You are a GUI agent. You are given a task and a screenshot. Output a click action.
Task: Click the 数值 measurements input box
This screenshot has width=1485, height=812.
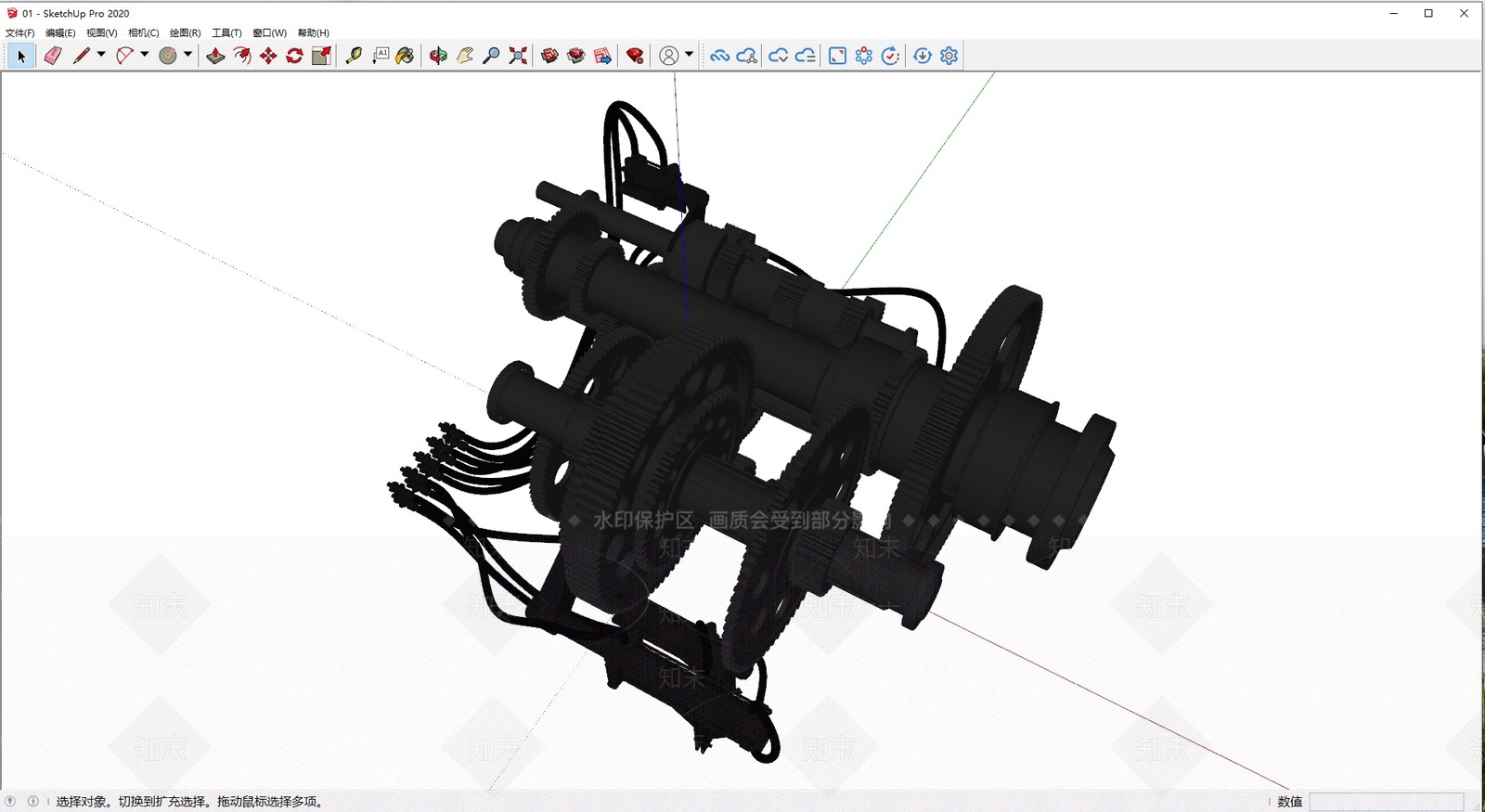(1387, 802)
